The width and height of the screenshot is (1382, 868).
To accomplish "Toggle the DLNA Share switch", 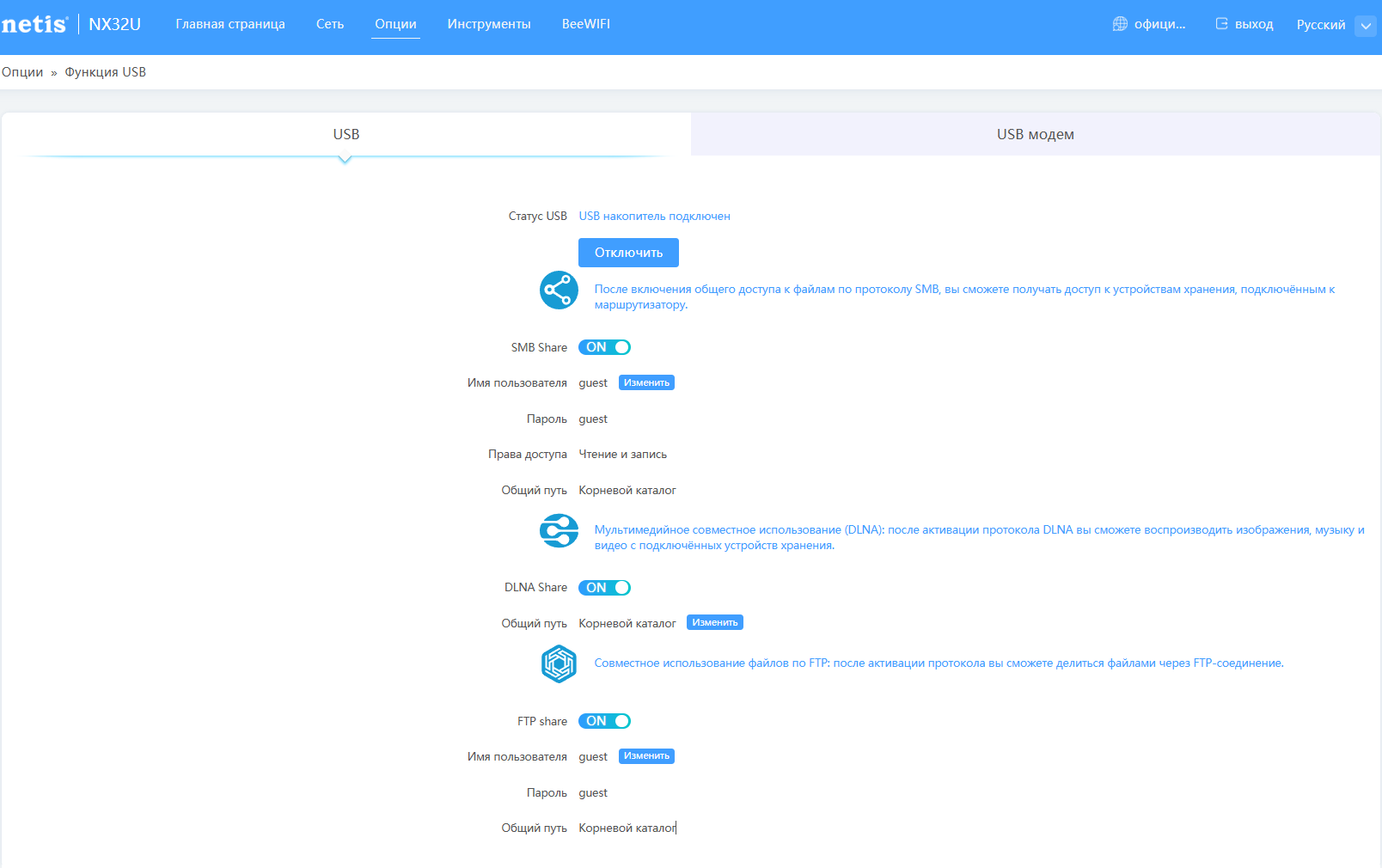I will [x=604, y=588].
